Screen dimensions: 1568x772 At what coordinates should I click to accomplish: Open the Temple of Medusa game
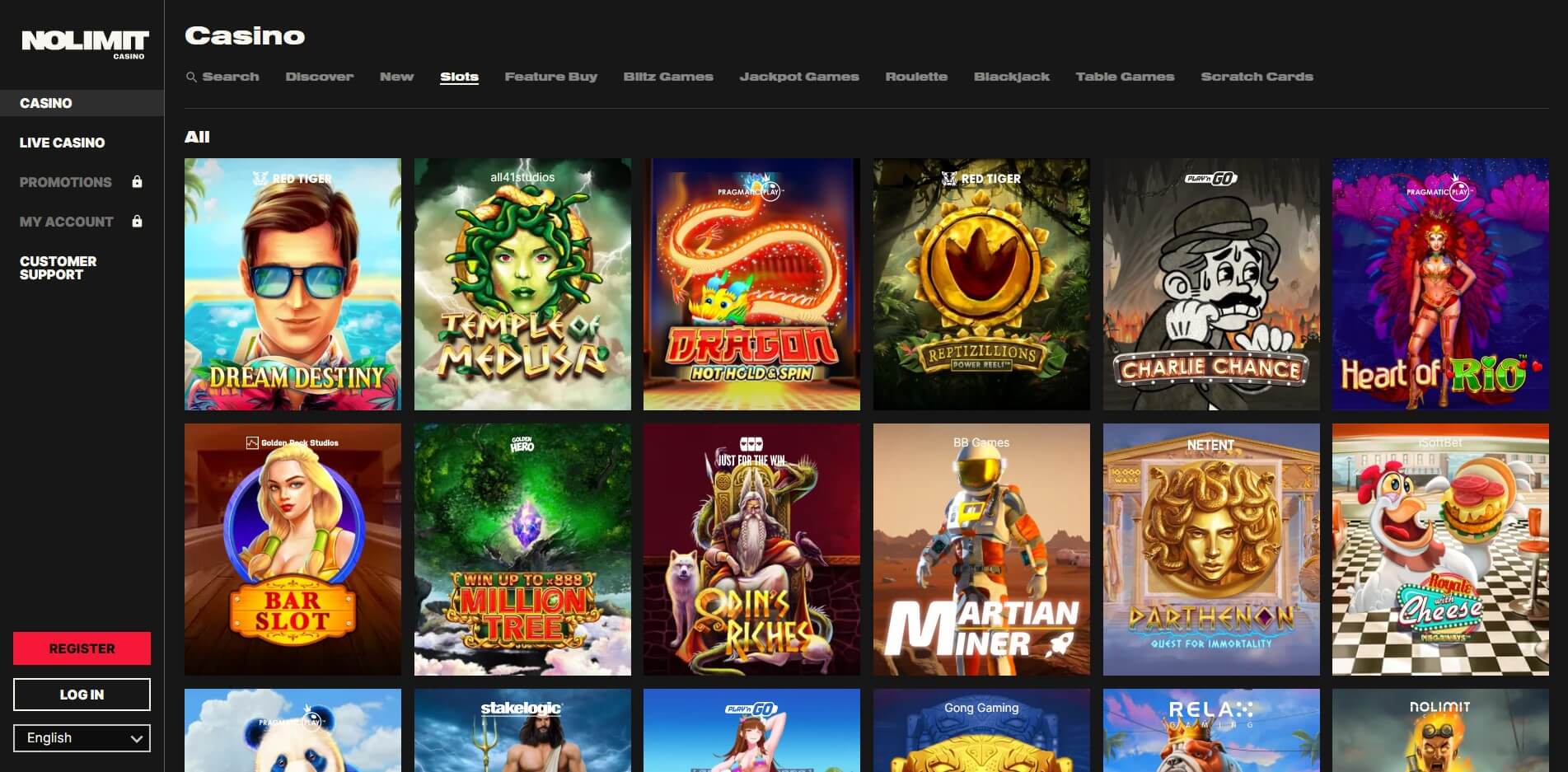[522, 284]
